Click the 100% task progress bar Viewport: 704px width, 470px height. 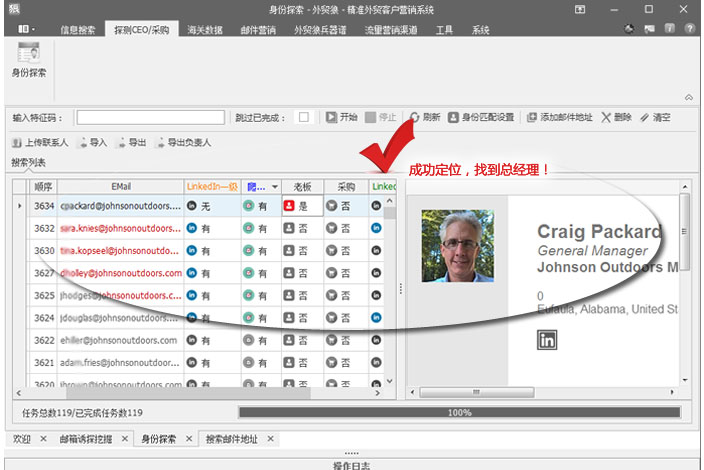click(x=459, y=412)
